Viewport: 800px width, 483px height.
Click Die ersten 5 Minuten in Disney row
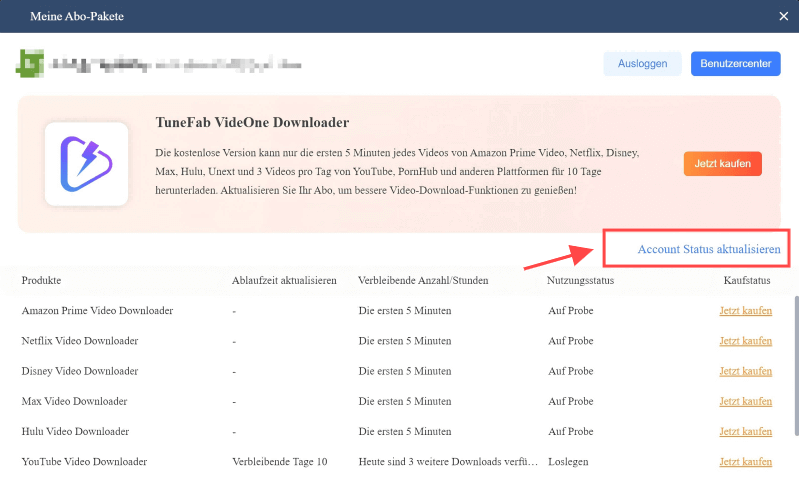tap(405, 371)
